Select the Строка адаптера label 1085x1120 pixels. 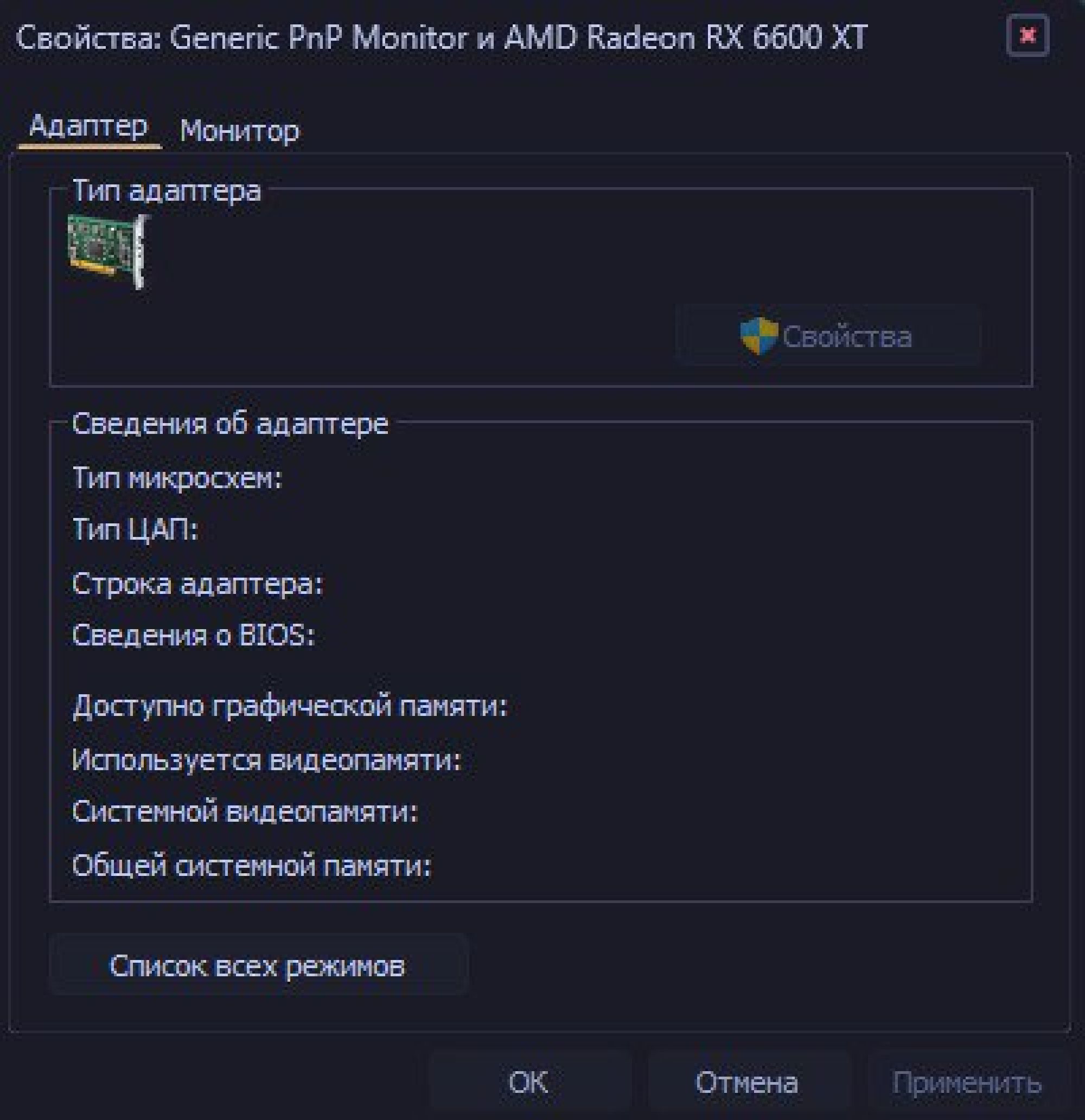point(198,584)
